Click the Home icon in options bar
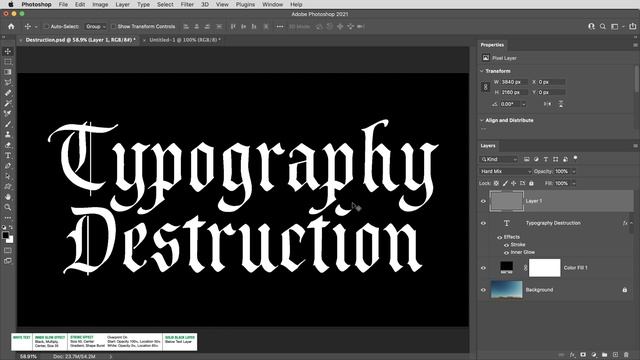Viewport: 640px width, 360px height. tap(11, 27)
